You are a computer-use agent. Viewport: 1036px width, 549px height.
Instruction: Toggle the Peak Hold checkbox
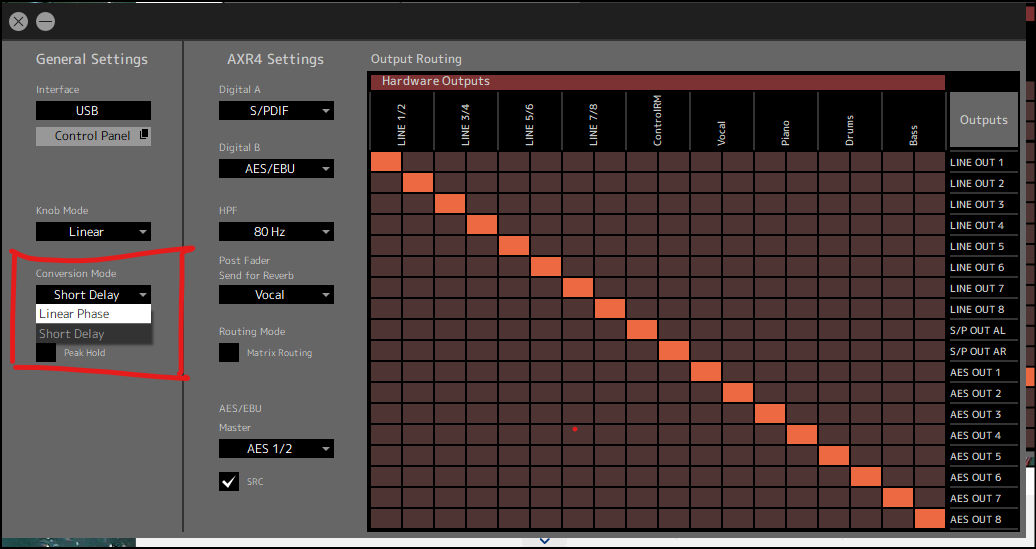pyautogui.click(x=46, y=353)
